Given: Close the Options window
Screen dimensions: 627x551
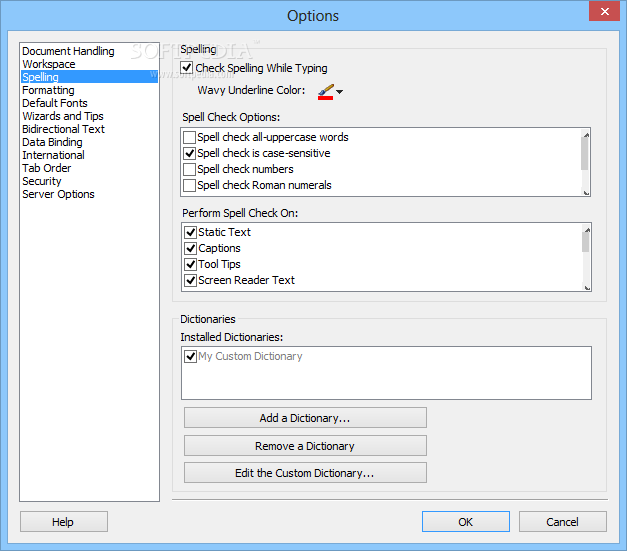Looking at the screenshot, I should (604, 11).
